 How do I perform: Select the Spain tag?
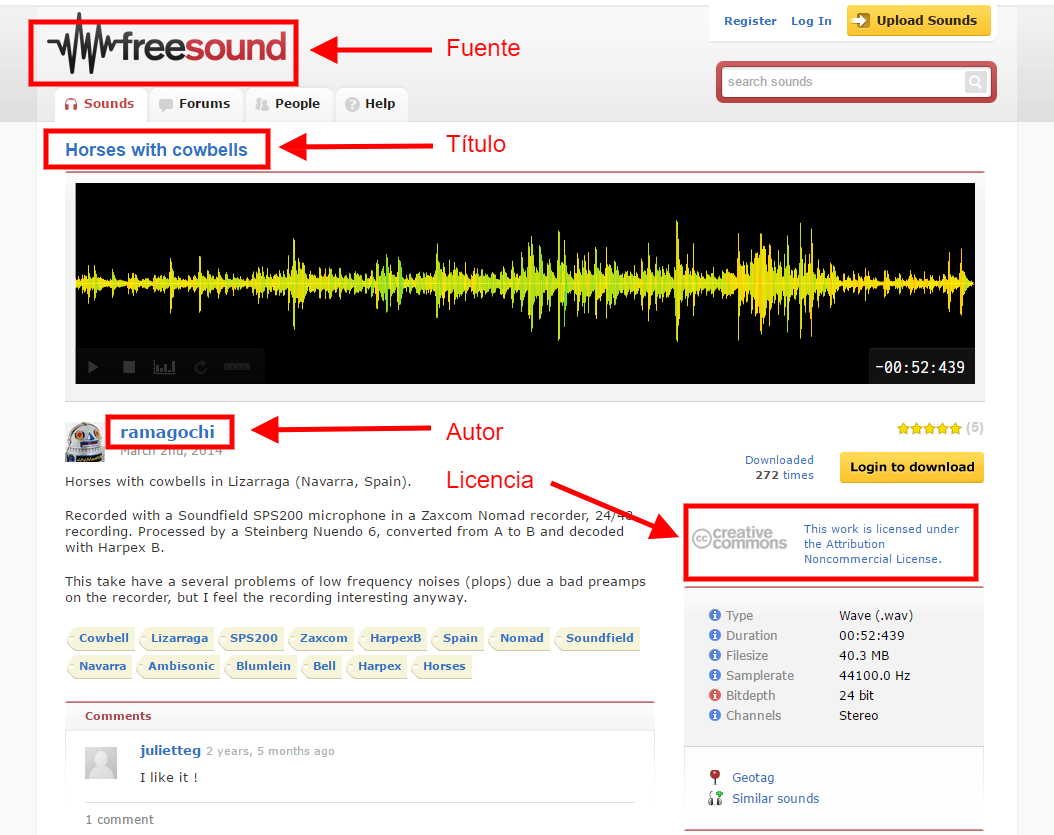[458, 638]
